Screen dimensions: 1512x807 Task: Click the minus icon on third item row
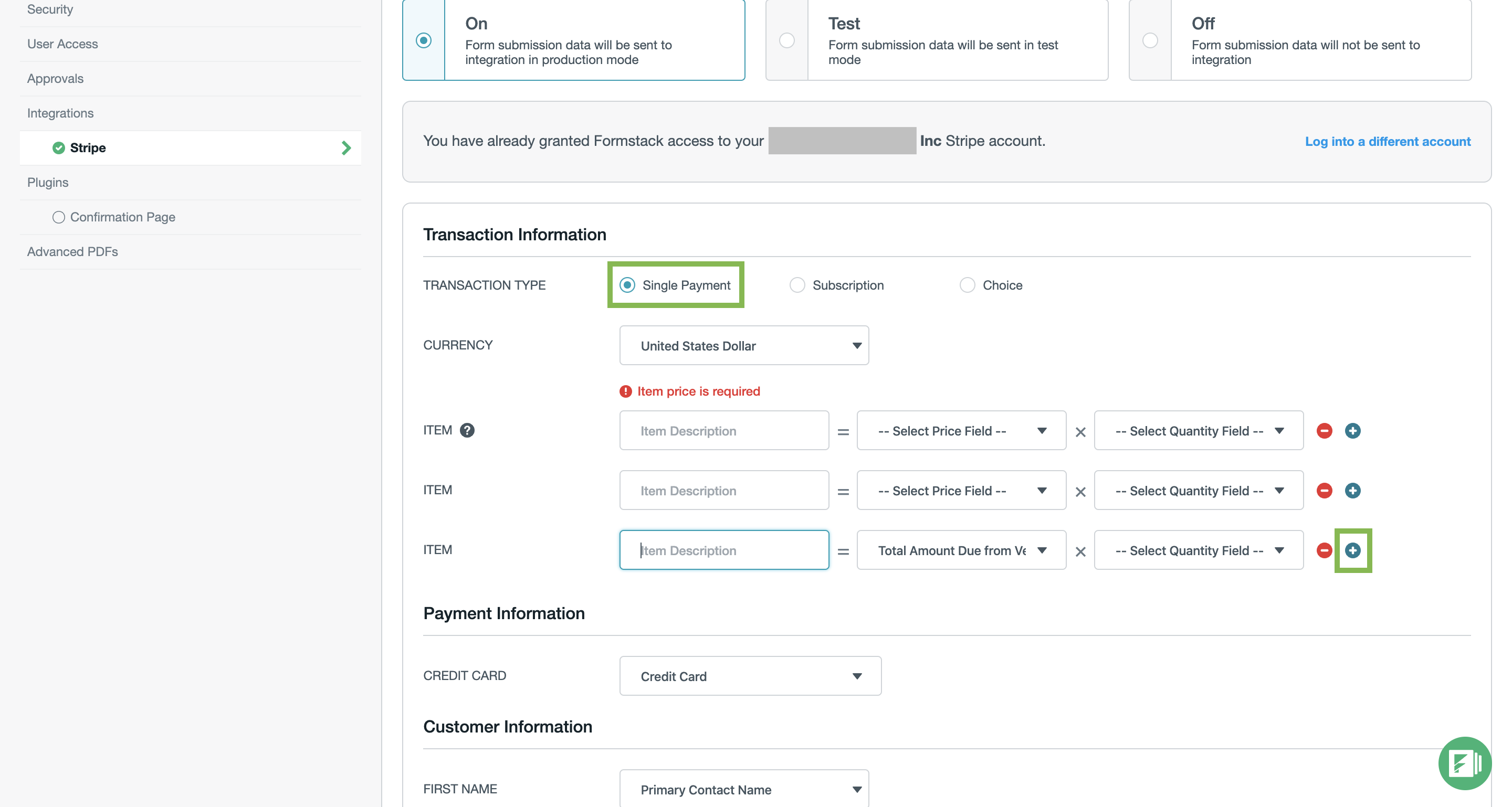tap(1324, 550)
